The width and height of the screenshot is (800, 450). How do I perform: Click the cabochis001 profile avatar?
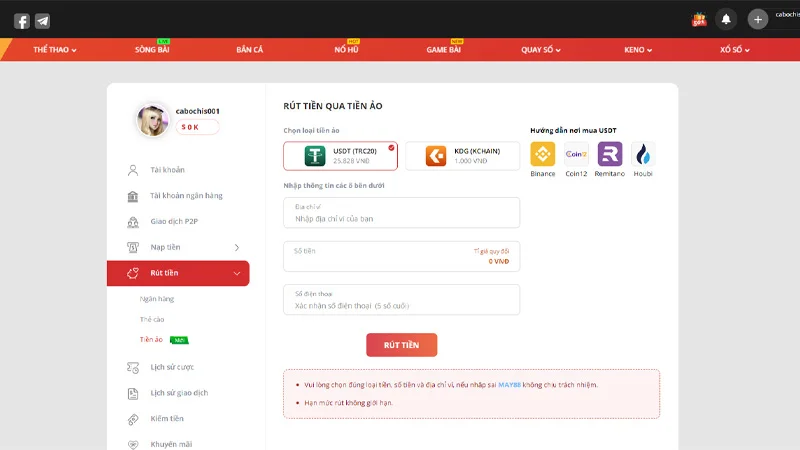click(153, 120)
